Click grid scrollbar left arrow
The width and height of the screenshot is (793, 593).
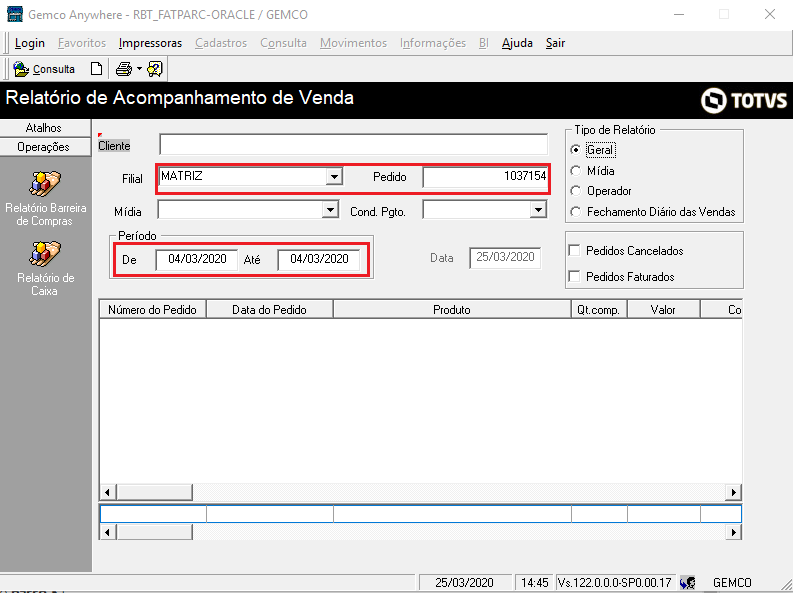tap(107, 492)
